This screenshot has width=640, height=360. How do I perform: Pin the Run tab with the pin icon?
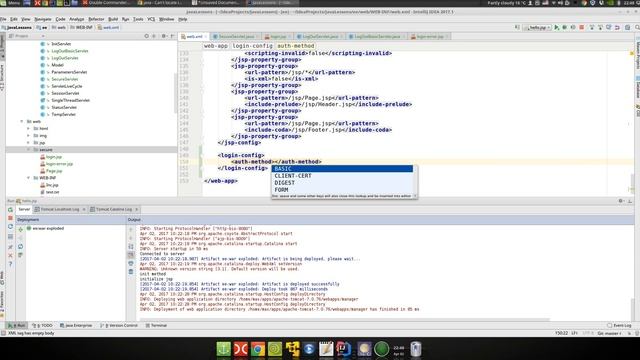10,247
